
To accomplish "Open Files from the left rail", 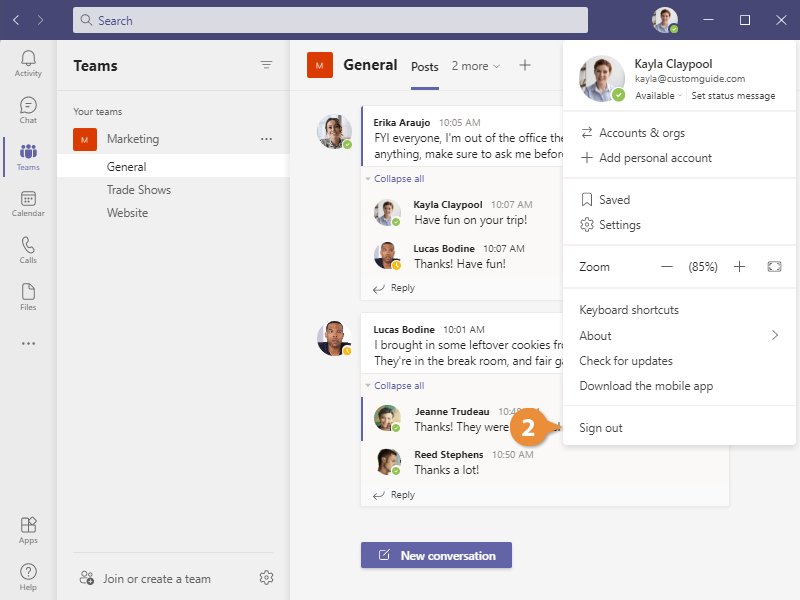I will (x=28, y=297).
